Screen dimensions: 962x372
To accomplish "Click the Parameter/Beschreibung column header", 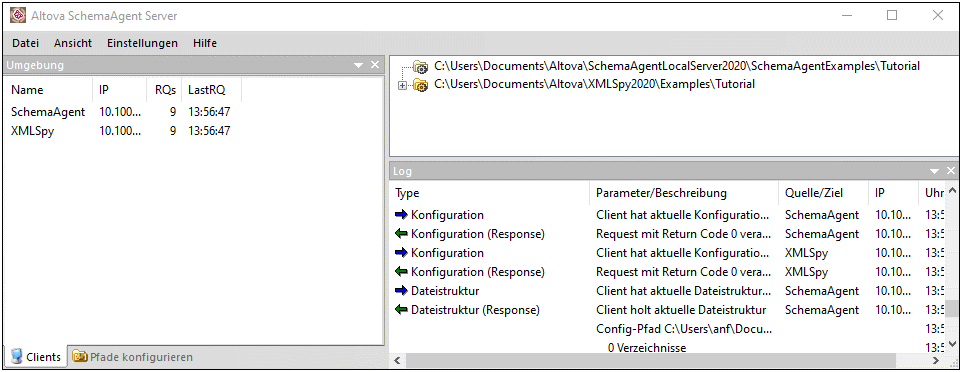I will coord(683,193).
